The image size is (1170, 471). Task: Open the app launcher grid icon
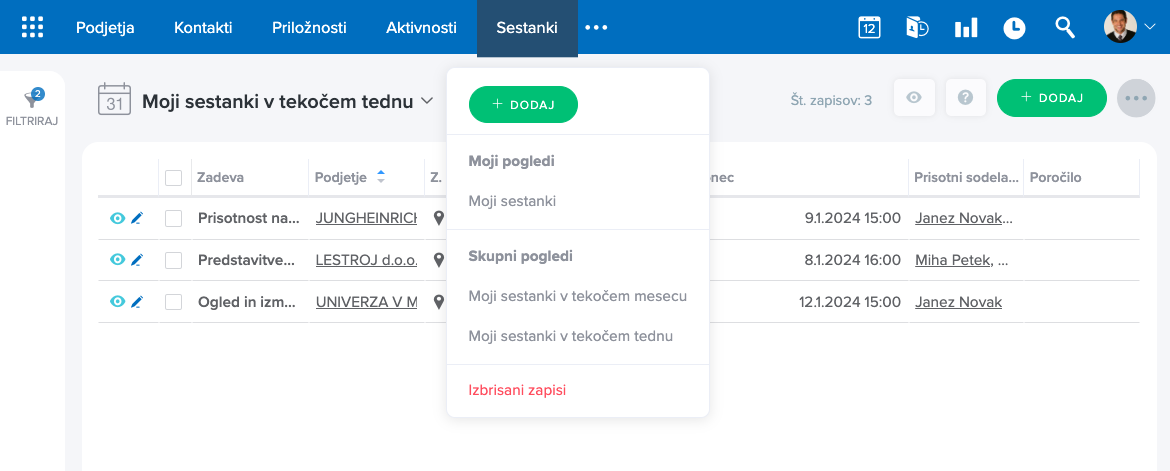(x=32, y=27)
